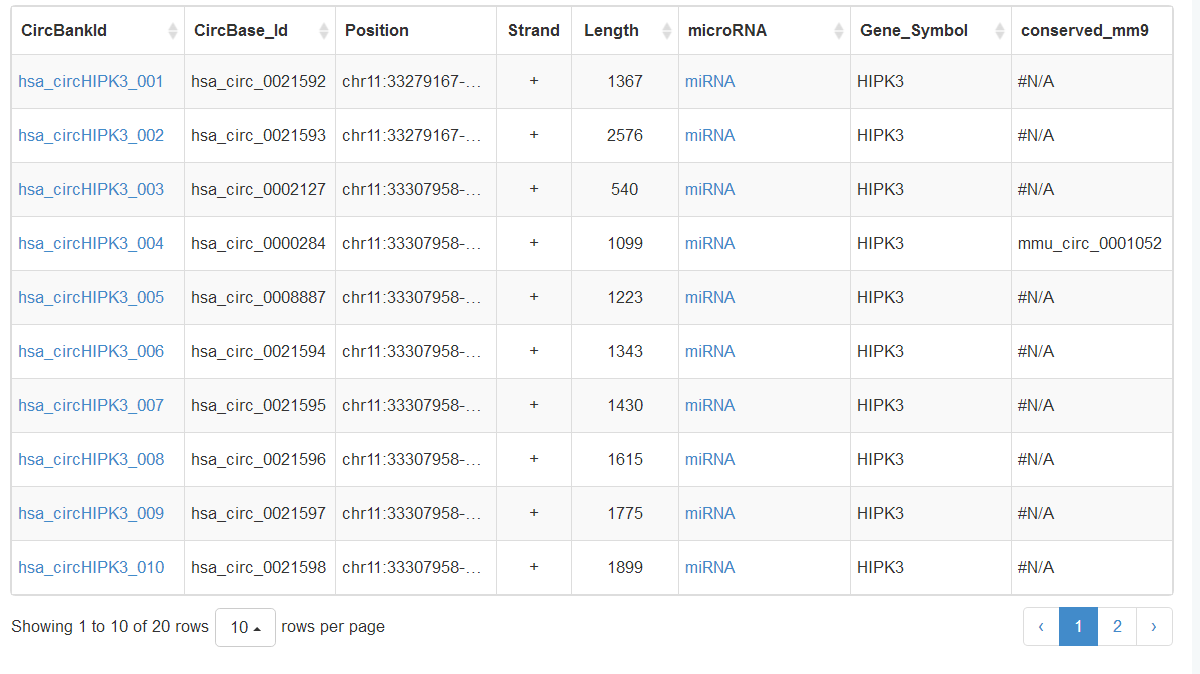The height and width of the screenshot is (674, 1200).
Task: Toggle microRNA column sort arrows
Action: click(x=838, y=31)
